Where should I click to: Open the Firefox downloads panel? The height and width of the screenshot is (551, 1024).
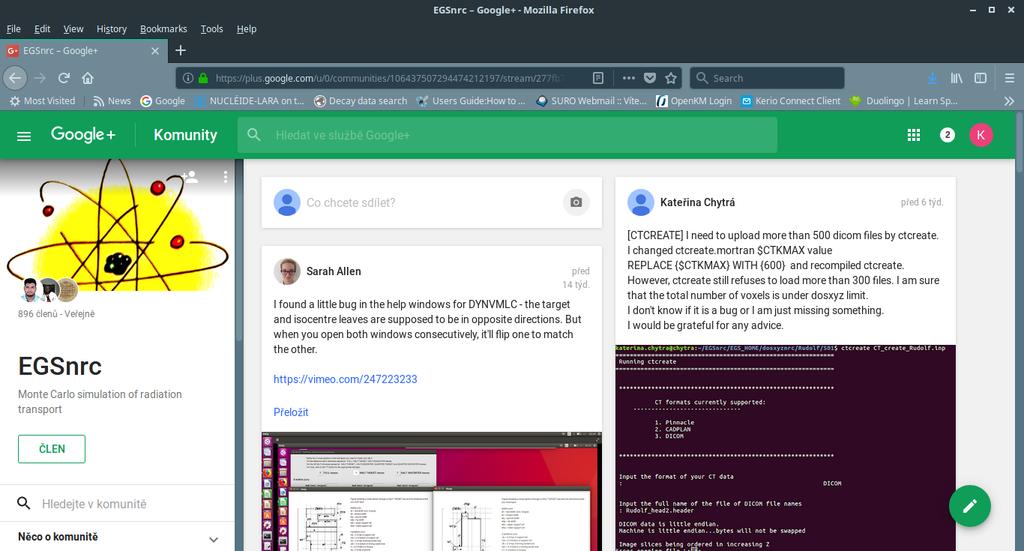933,78
